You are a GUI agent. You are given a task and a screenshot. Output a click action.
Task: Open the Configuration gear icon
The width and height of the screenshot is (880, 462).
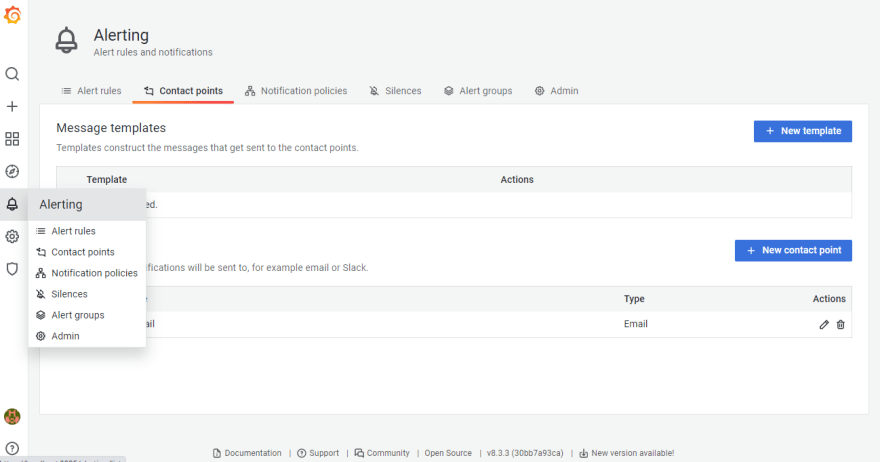pyautogui.click(x=12, y=236)
